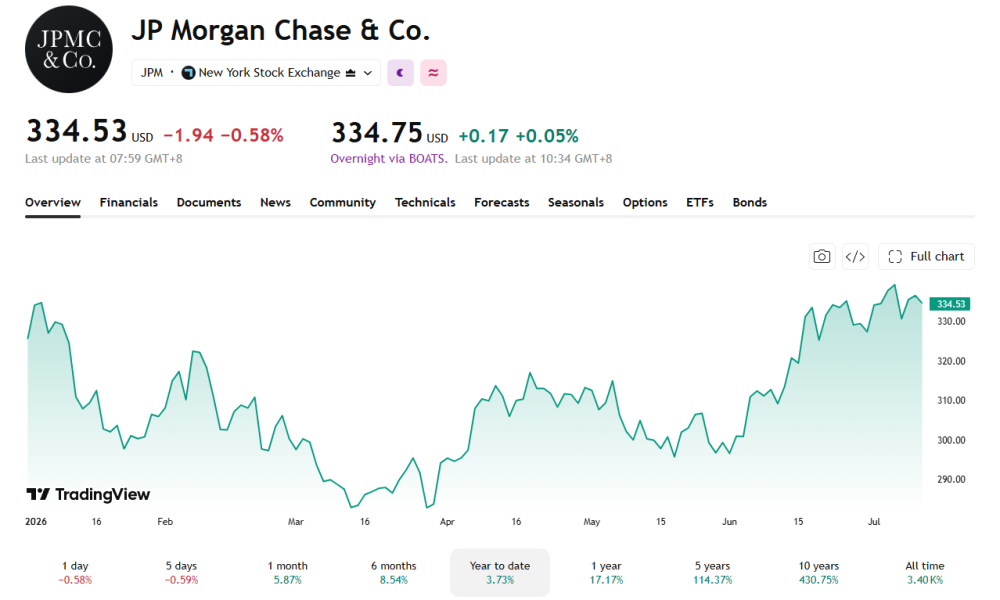Screen dimensions: 1000x600
Task: Click the 334.53 price label on chart axis
Action: coord(950,304)
